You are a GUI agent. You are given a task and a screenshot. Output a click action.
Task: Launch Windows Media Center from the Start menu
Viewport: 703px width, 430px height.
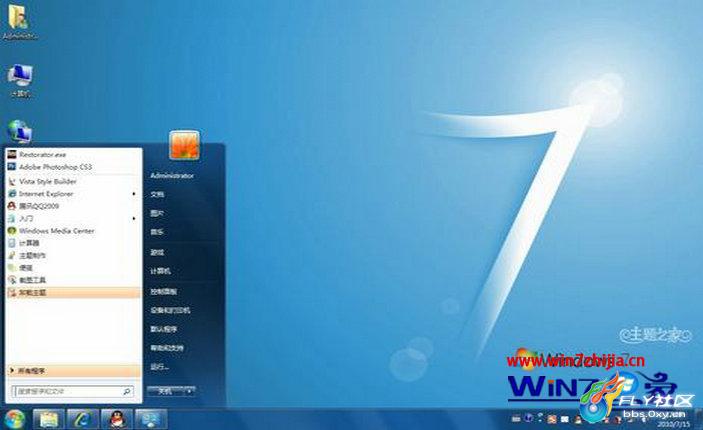pyautogui.click(x=74, y=231)
